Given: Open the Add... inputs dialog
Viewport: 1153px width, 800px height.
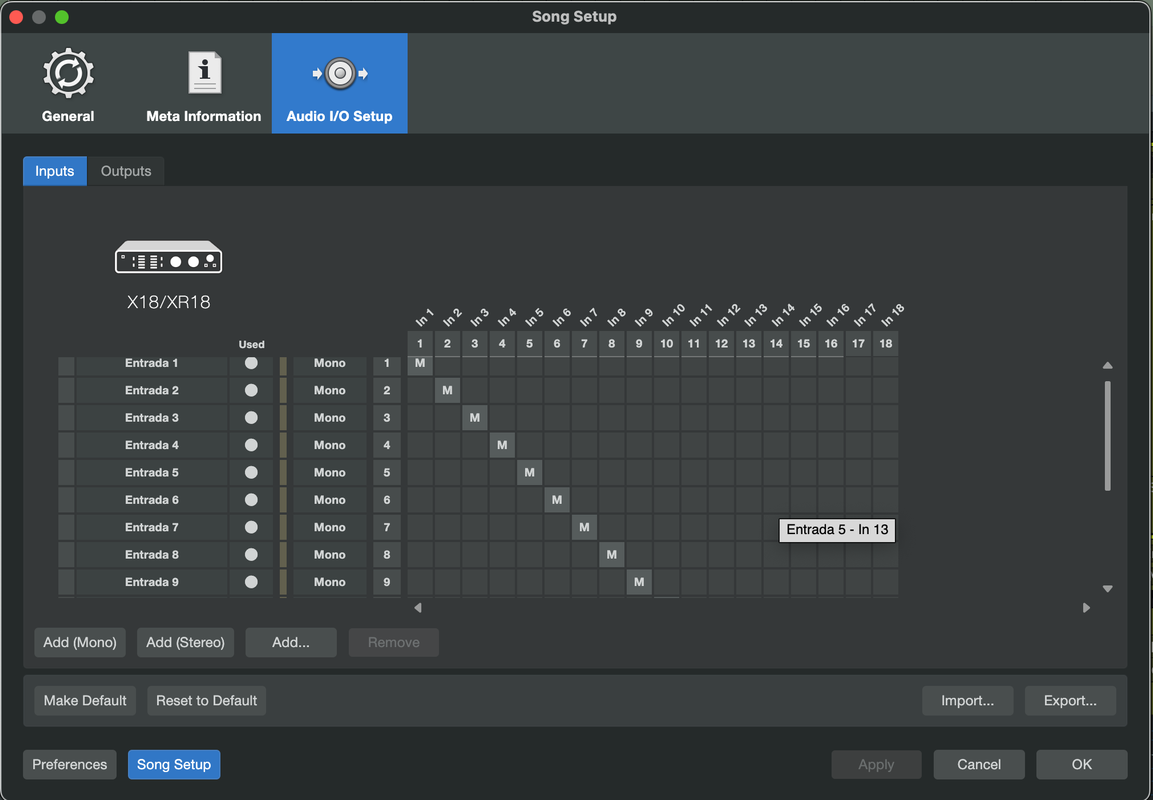Looking at the screenshot, I should pyautogui.click(x=290, y=642).
